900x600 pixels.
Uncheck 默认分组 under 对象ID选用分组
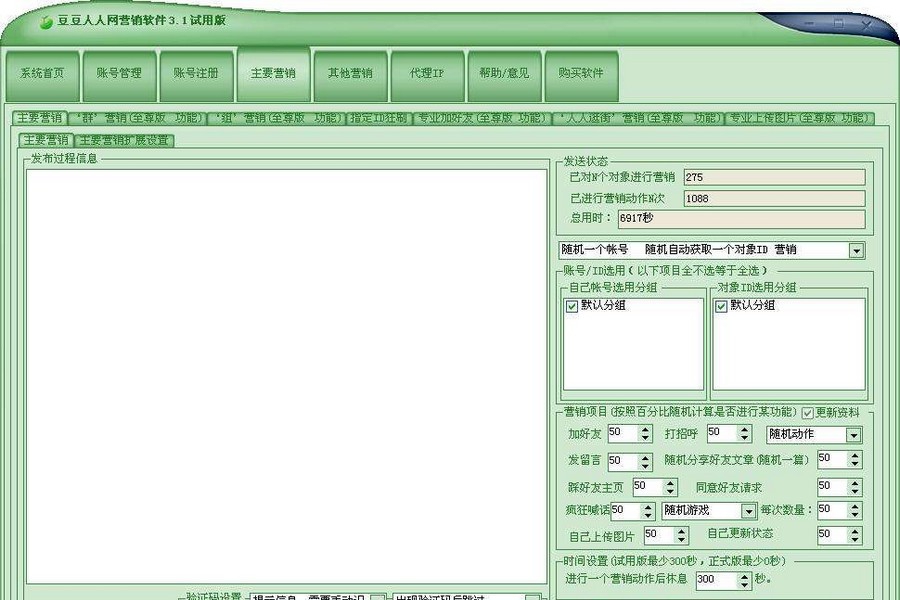tap(721, 306)
